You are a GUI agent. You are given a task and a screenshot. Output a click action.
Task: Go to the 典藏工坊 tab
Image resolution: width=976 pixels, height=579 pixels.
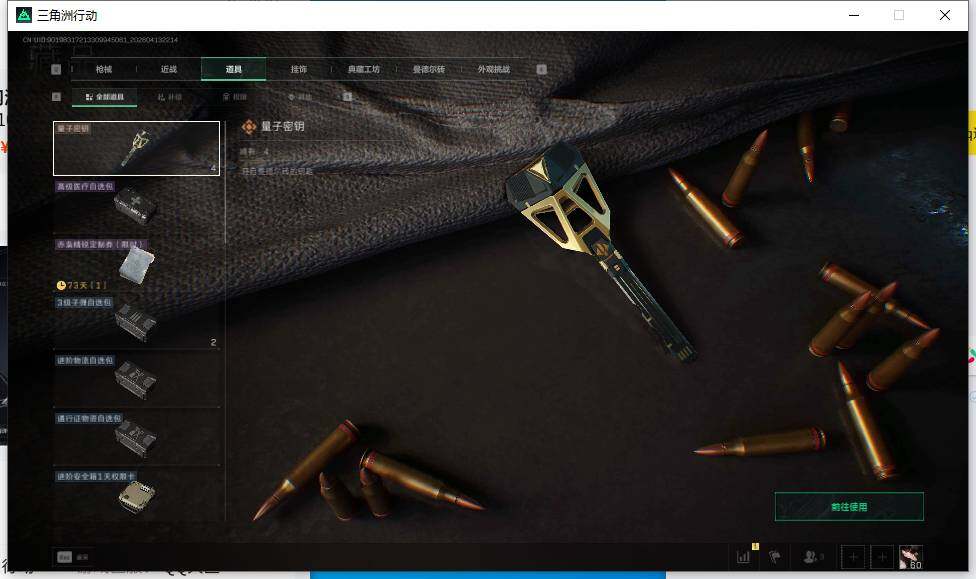[x=364, y=69]
